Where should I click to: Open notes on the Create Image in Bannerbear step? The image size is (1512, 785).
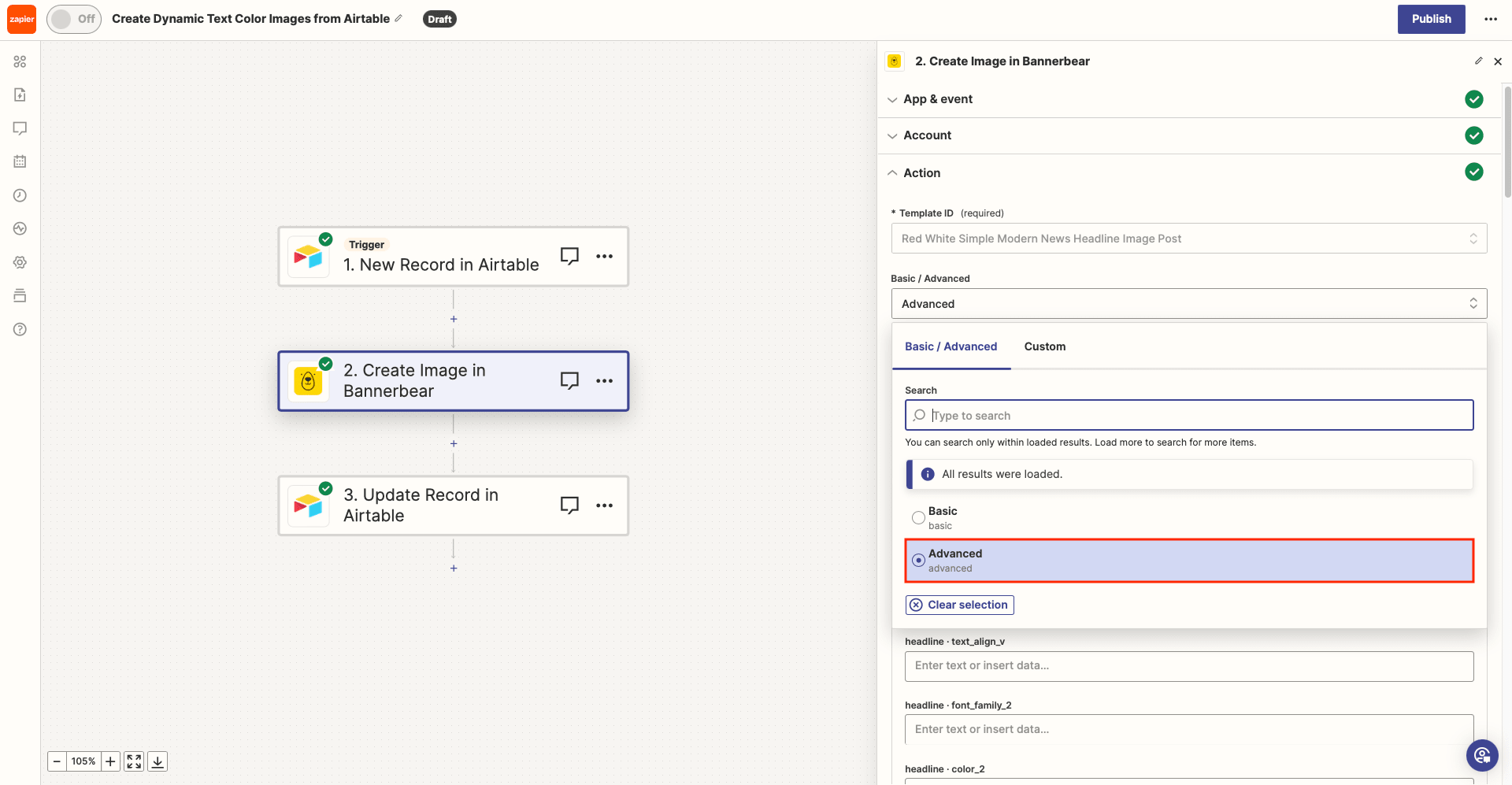(x=569, y=380)
